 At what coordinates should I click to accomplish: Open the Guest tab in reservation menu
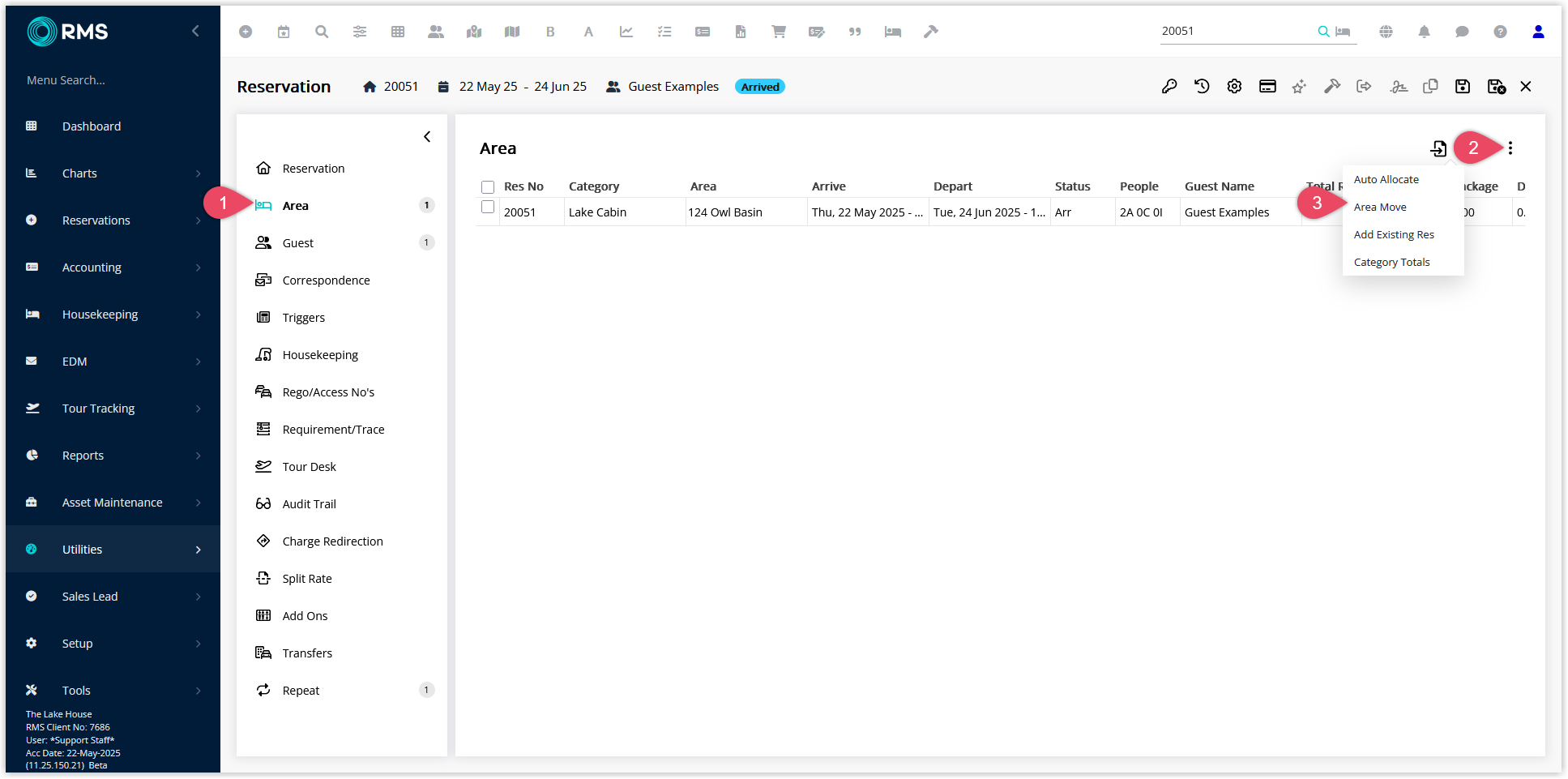[342, 243]
